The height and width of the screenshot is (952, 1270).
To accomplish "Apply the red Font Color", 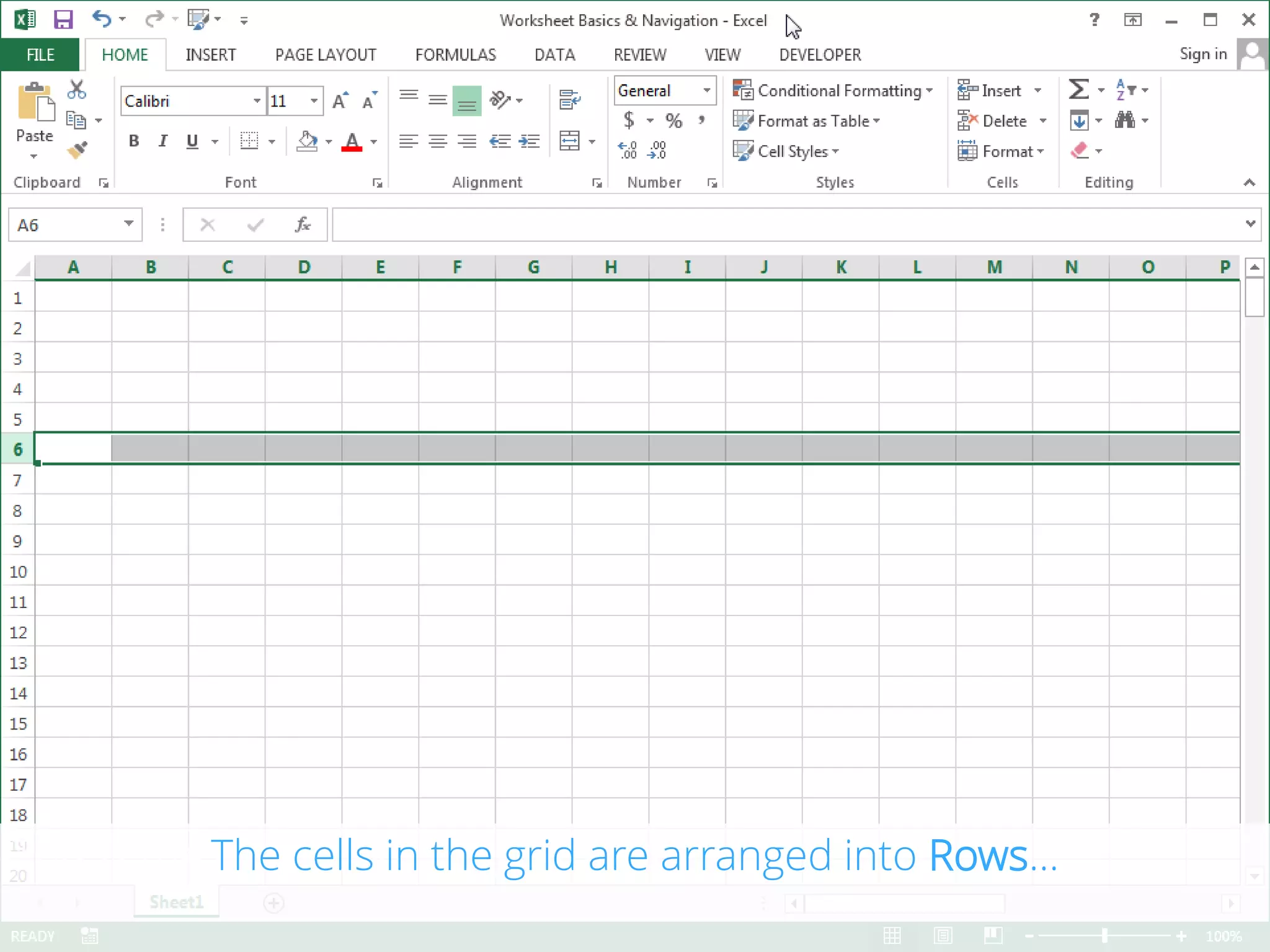I will tap(352, 141).
